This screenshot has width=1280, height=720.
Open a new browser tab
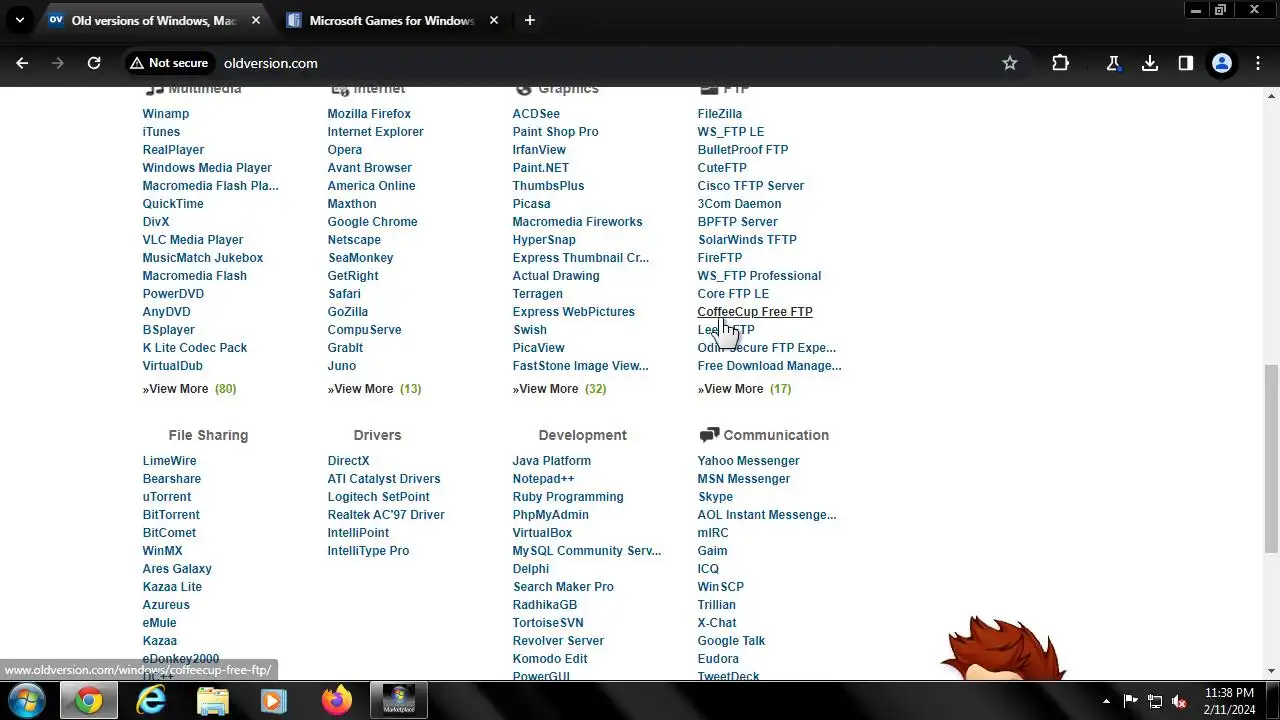point(529,20)
